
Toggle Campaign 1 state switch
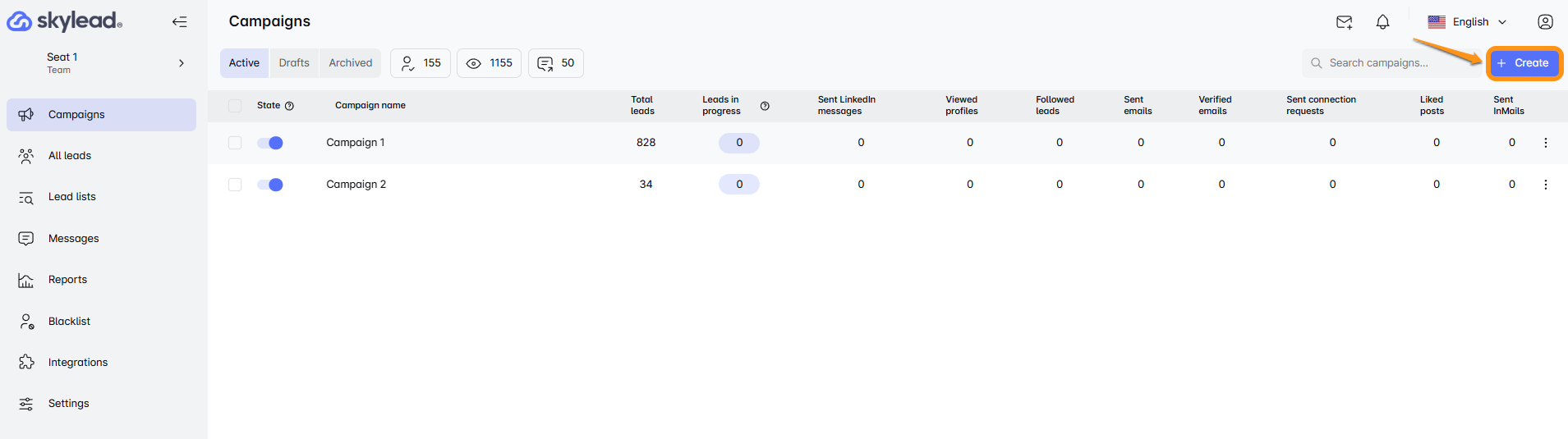point(270,143)
